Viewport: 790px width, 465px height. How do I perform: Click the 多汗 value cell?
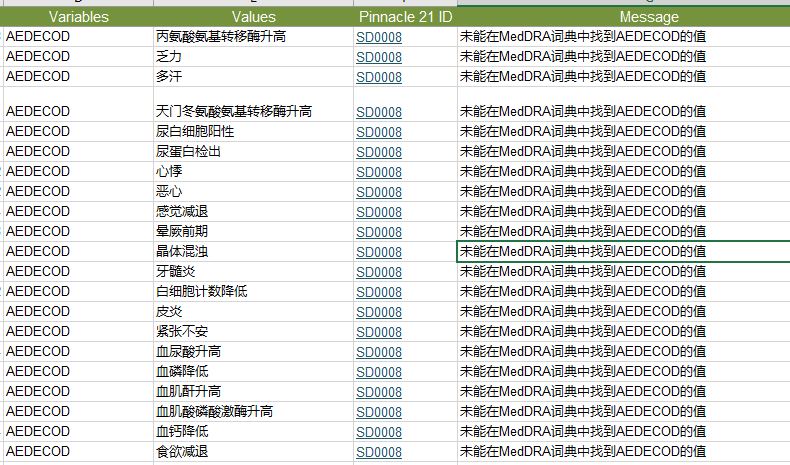[x=253, y=77]
